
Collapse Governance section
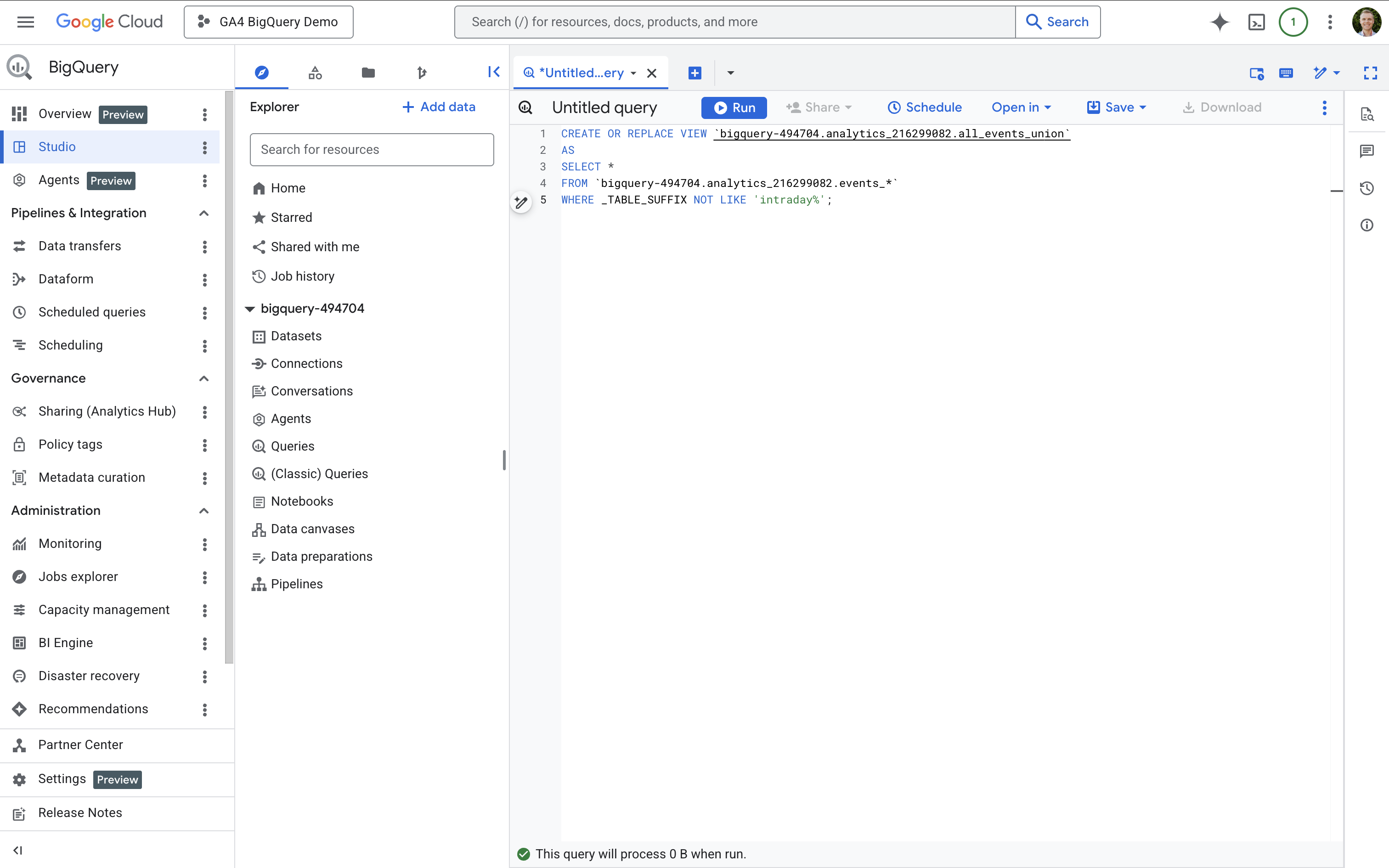(203, 378)
